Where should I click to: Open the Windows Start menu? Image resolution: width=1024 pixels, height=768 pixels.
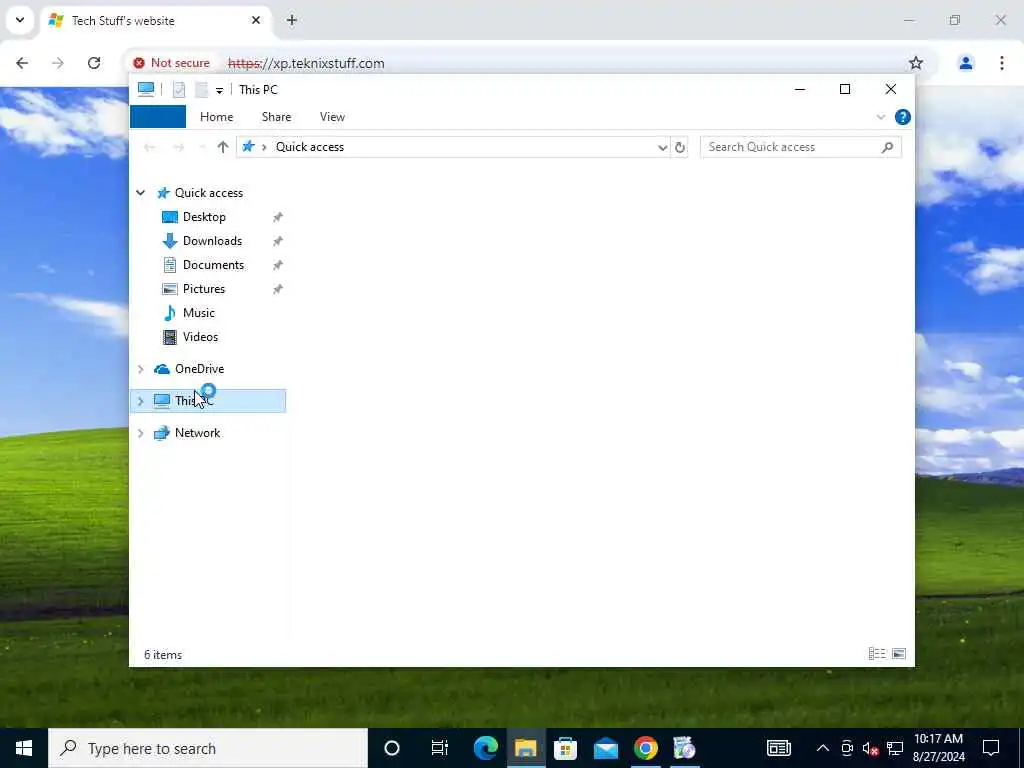pos(24,748)
